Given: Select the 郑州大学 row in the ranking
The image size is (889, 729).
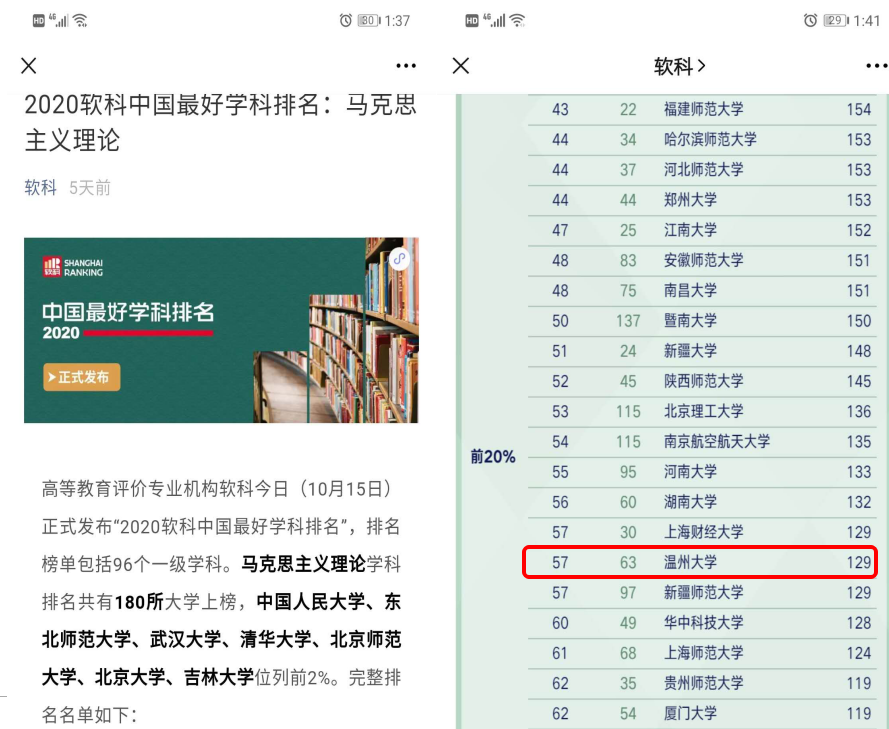Looking at the screenshot, I should click(700, 200).
